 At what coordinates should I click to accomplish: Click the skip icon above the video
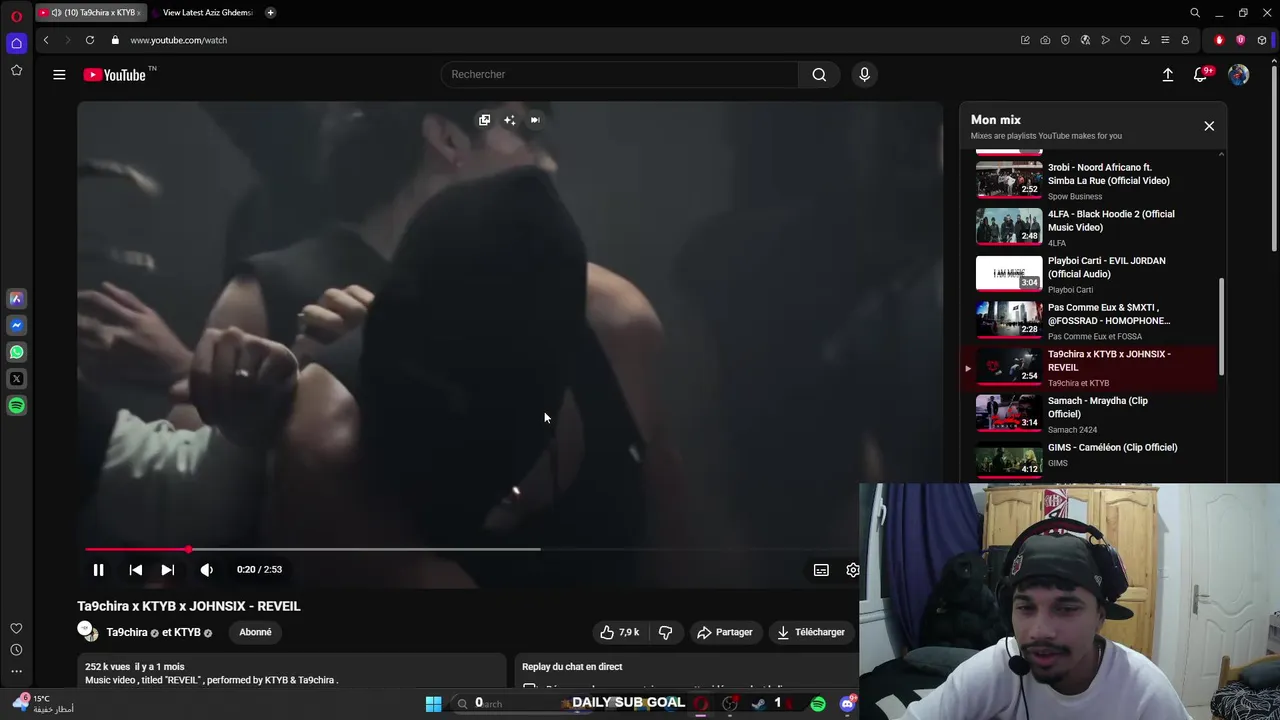(x=535, y=120)
